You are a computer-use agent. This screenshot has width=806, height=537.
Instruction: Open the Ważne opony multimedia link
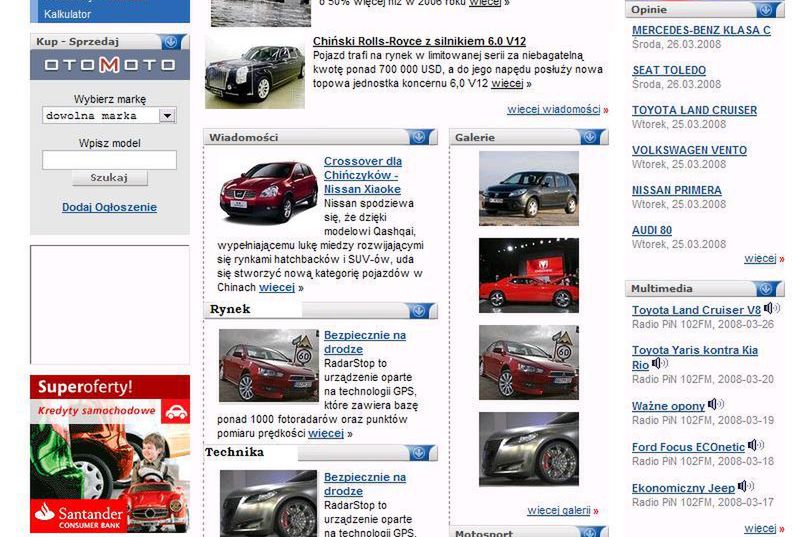pos(668,406)
